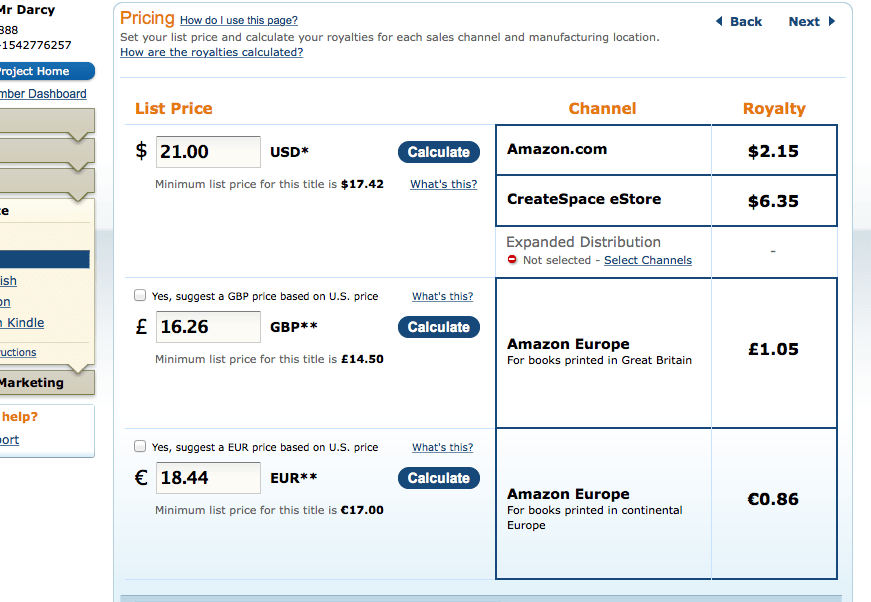The image size is (871, 602).
Task: Click the GBP list price field
Action: [x=208, y=327]
